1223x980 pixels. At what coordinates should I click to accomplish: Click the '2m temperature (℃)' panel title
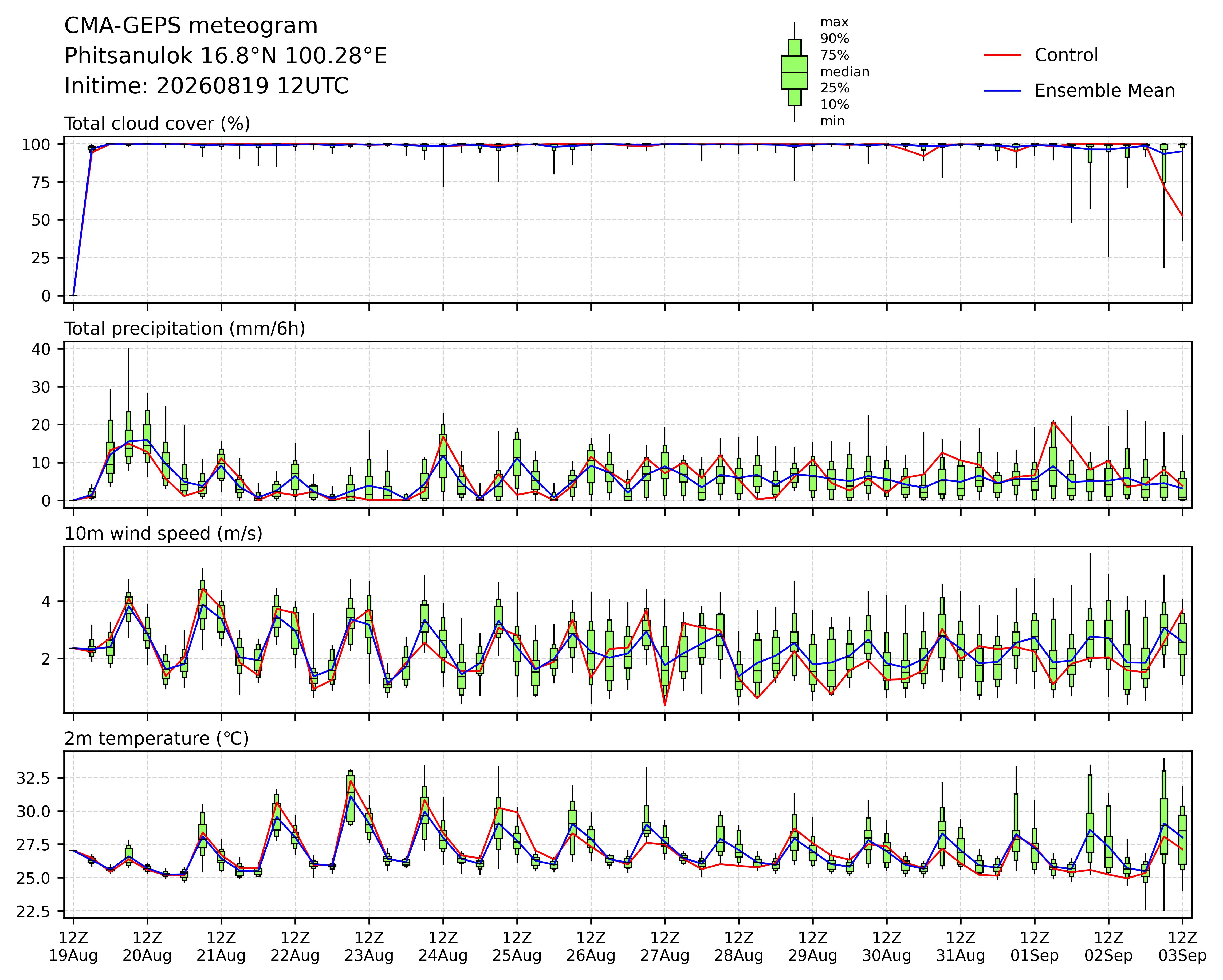156,739
